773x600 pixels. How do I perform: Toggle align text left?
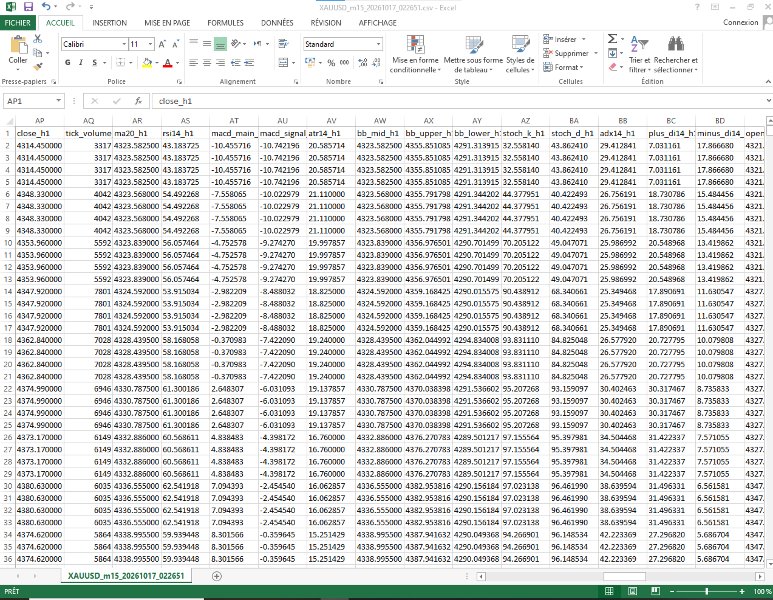tap(194, 63)
